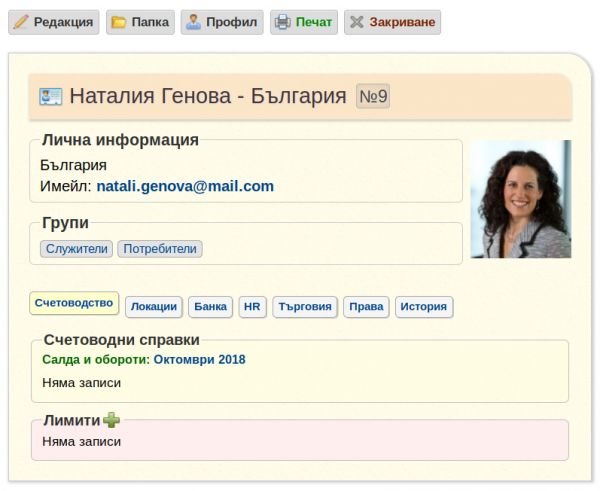The image size is (600, 491).
Task: Click the Потребители group tag
Action: pos(160,249)
